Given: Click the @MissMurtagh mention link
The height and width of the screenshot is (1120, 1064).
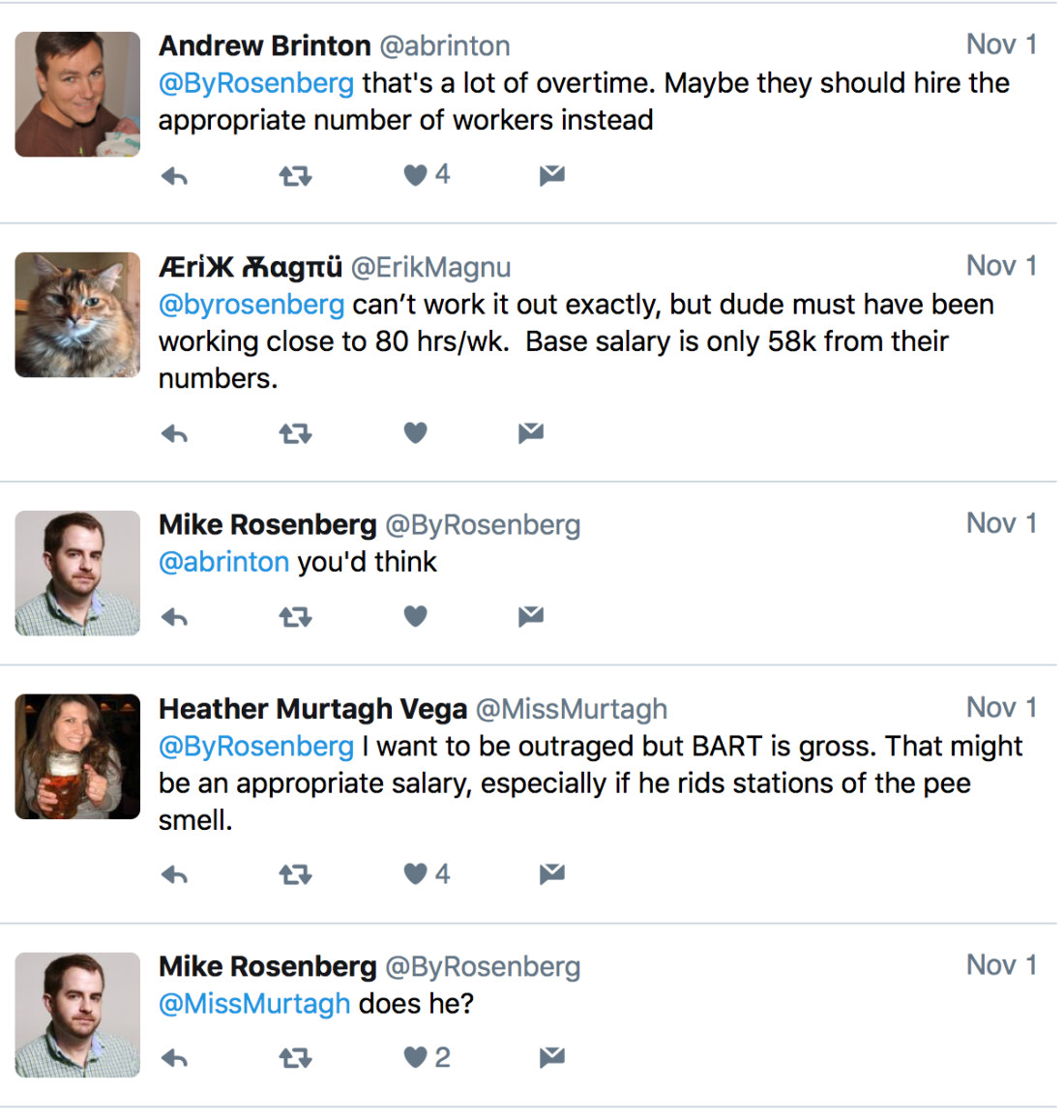Looking at the screenshot, I should (254, 1004).
